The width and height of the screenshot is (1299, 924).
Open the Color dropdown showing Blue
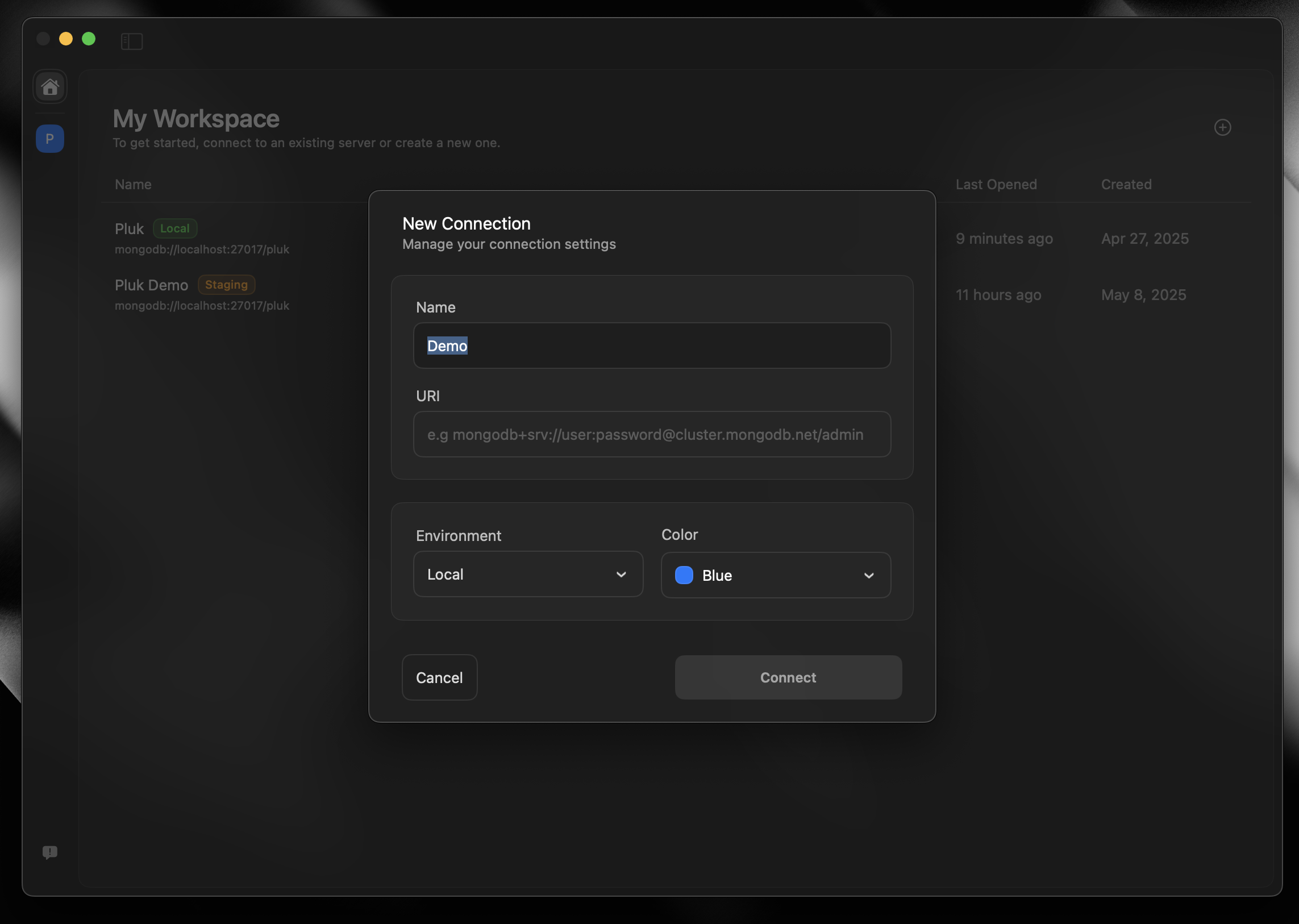[x=775, y=575]
